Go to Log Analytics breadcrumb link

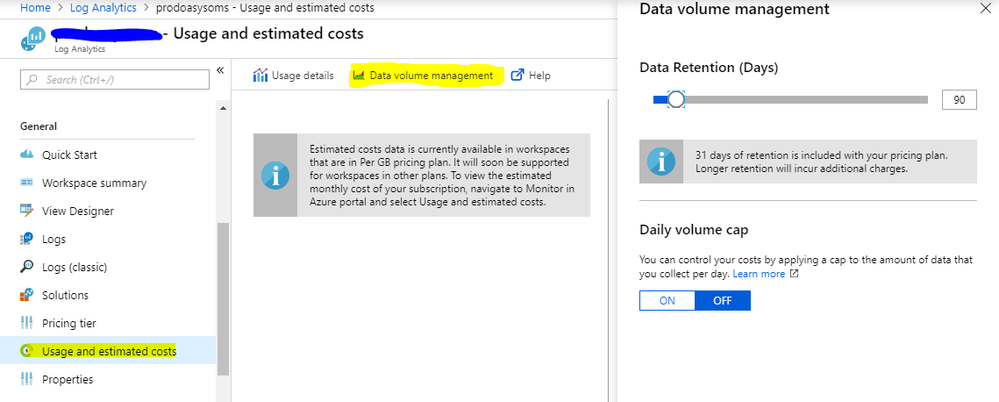(x=102, y=8)
